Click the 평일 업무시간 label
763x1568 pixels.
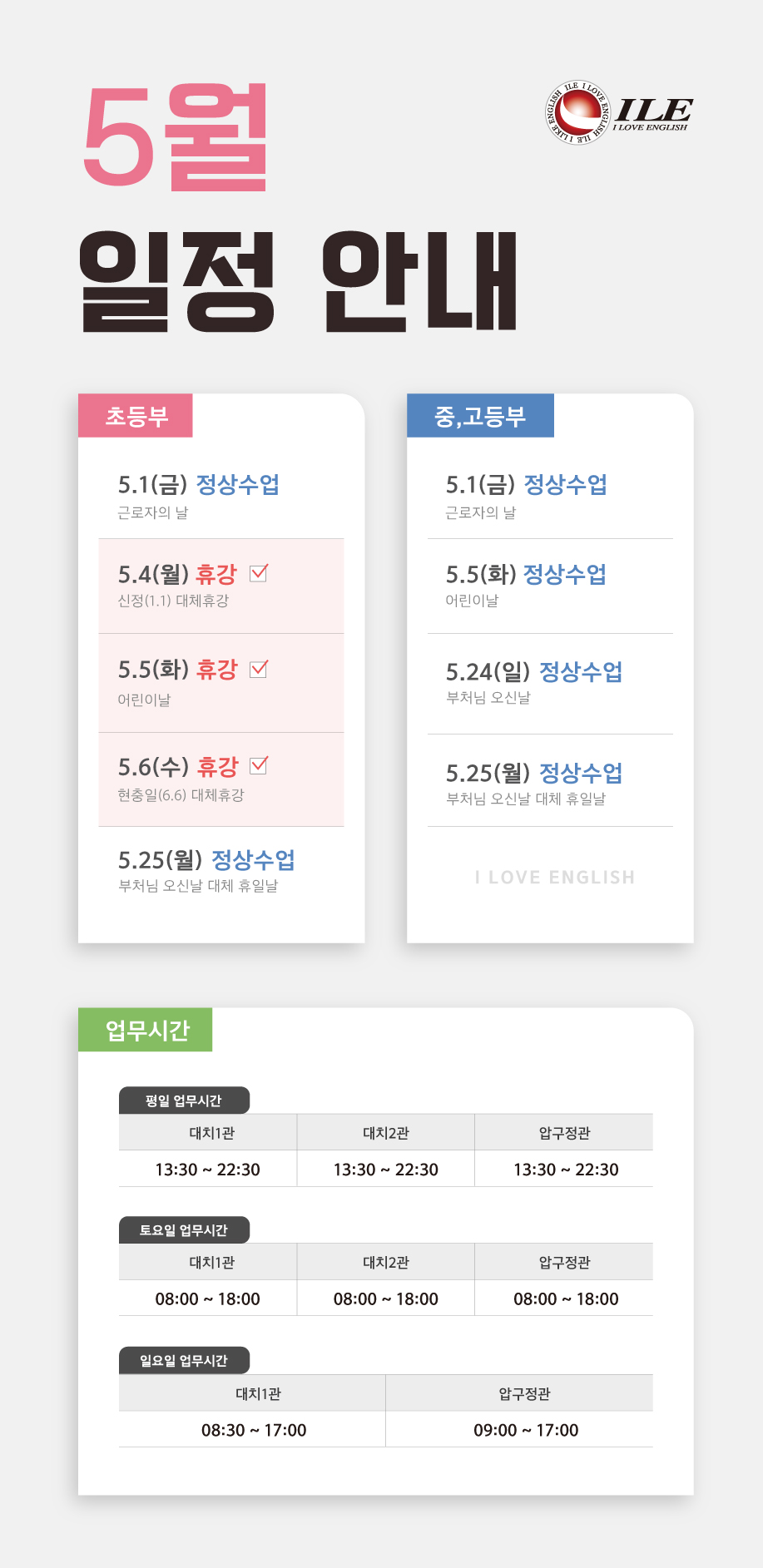pos(184,1101)
